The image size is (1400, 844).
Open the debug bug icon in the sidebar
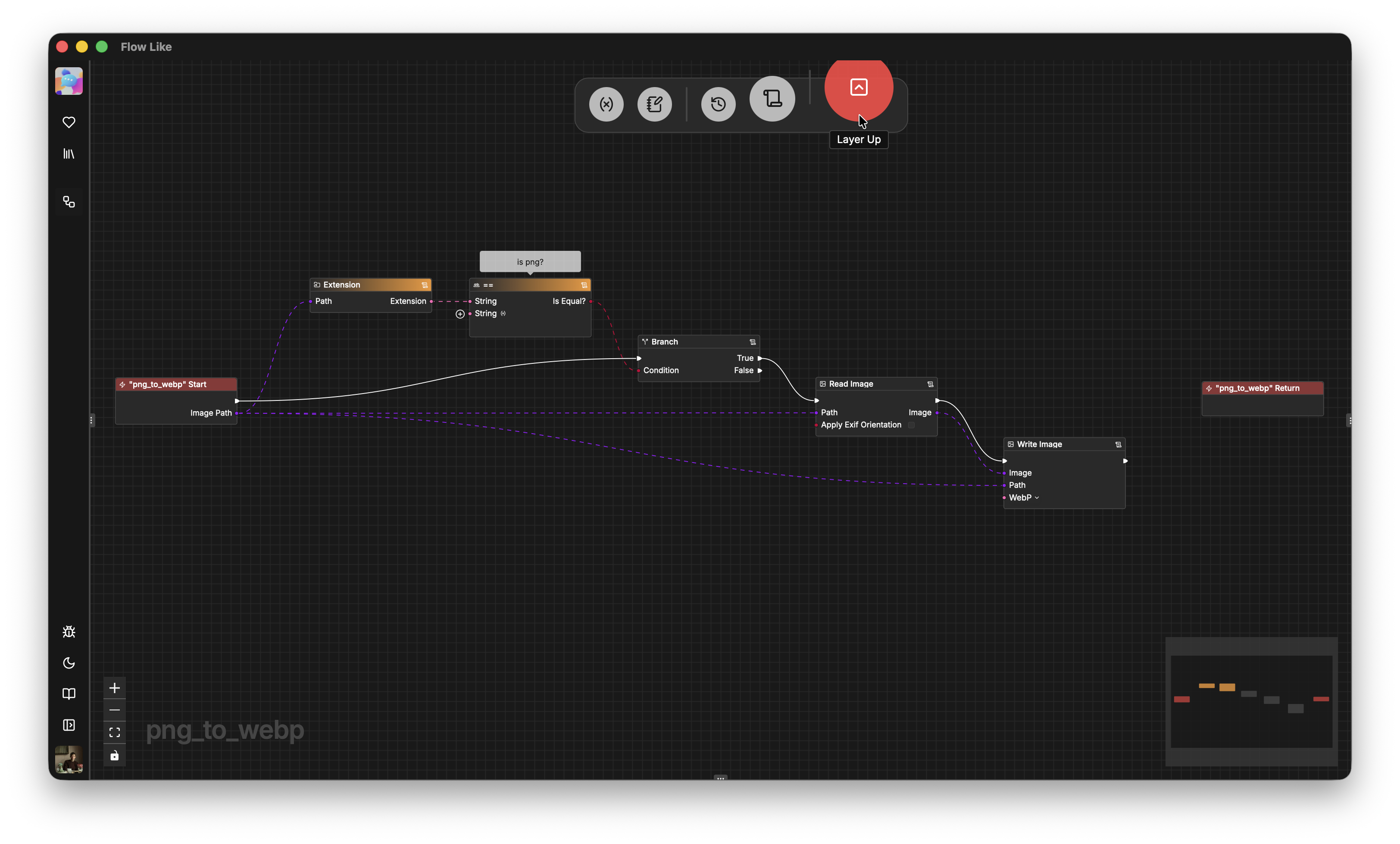pyautogui.click(x=69, y=631)
